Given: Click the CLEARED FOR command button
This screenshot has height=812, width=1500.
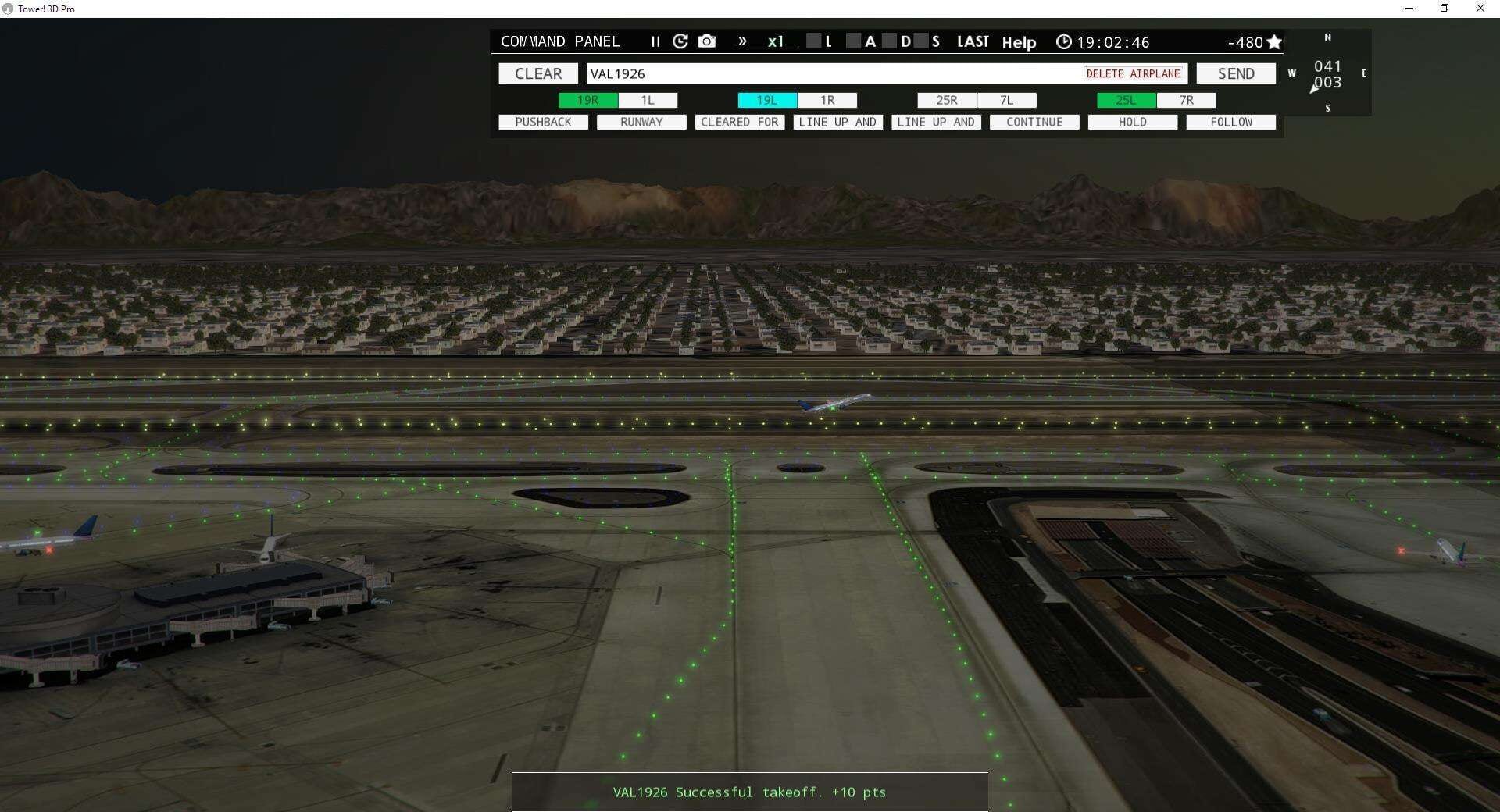Looking at the screenshot, I should (739, 122).
